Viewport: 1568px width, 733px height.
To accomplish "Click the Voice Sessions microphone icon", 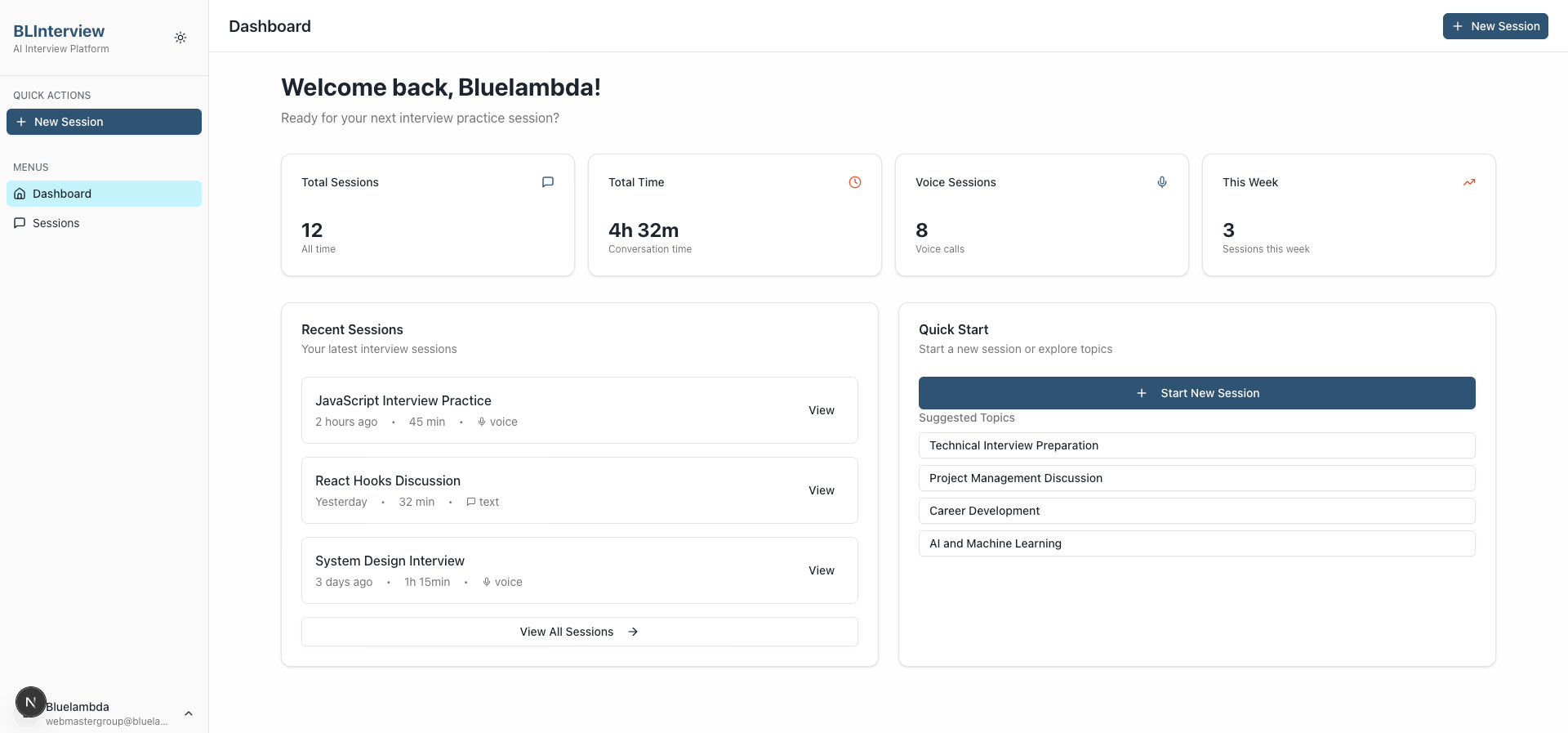I will tap(1162, 182).
